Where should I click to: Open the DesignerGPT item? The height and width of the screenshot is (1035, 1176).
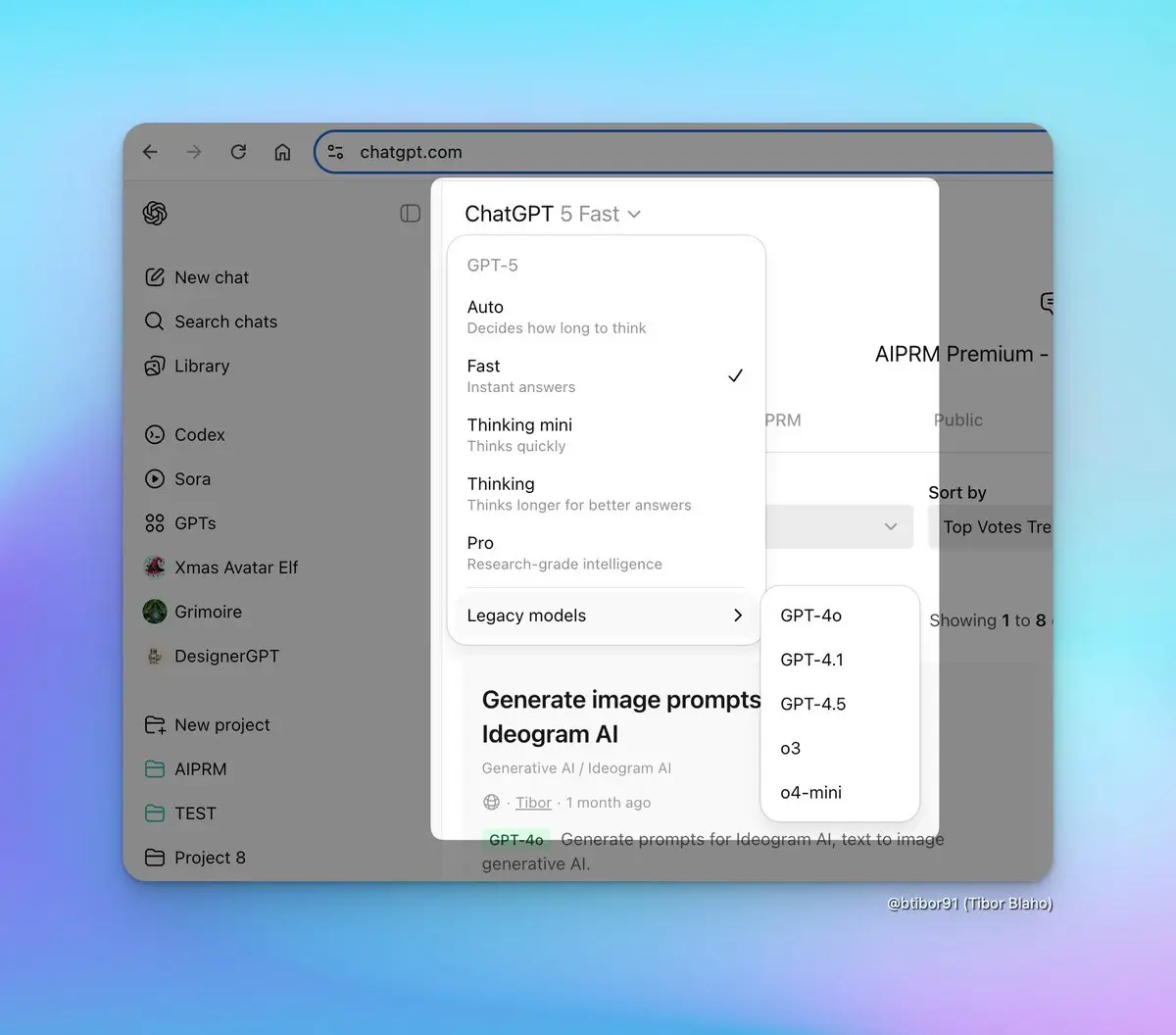coord(212,656)
